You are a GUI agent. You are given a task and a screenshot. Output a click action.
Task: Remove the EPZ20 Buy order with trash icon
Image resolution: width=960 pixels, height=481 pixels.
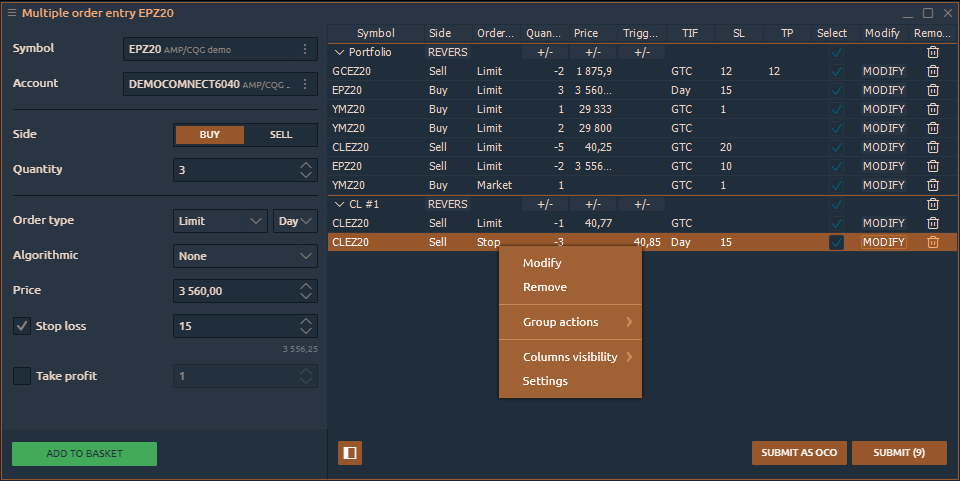[x=932, y=90]
